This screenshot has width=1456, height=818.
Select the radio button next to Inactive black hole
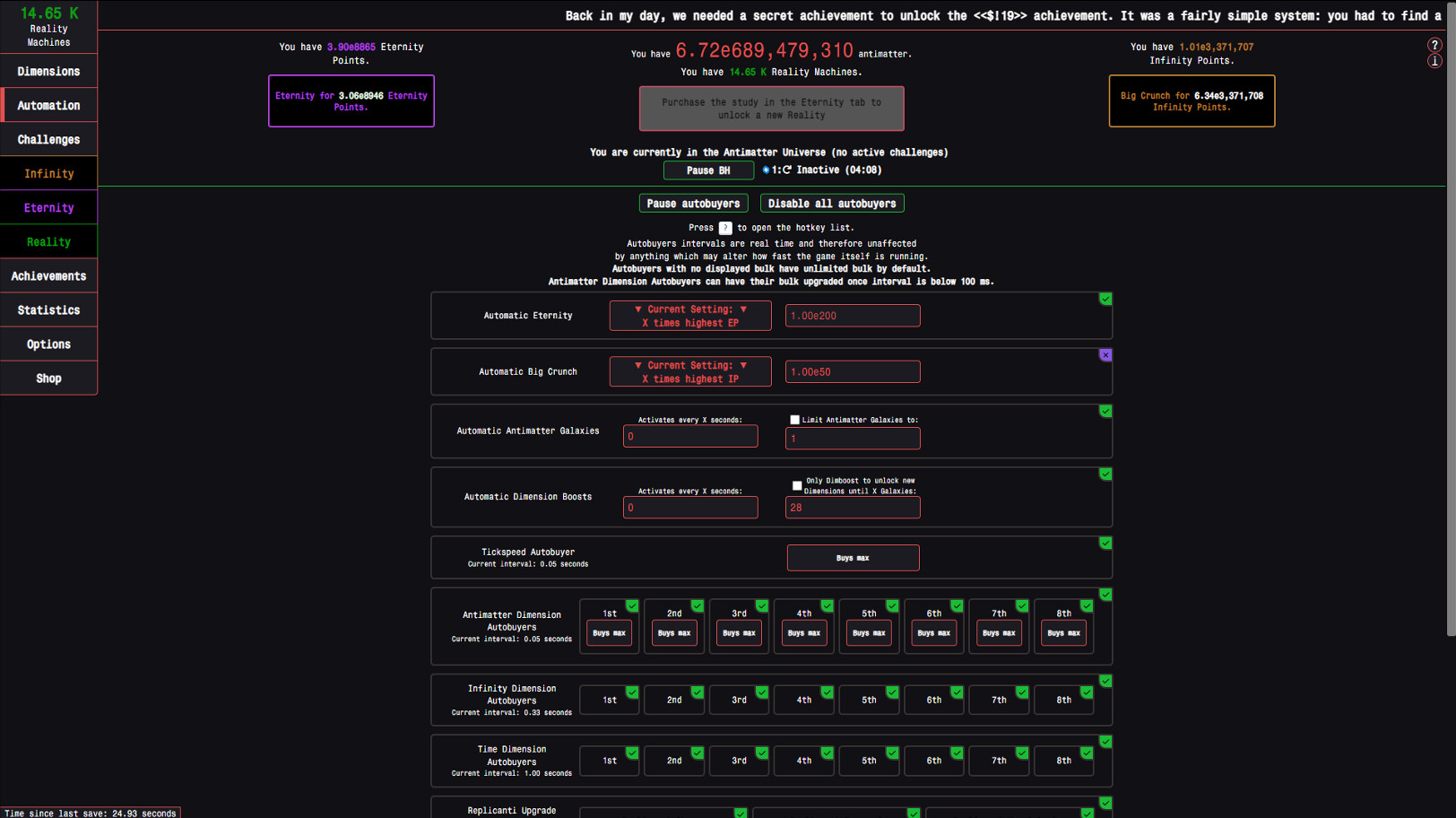click(x=767, y=170)
